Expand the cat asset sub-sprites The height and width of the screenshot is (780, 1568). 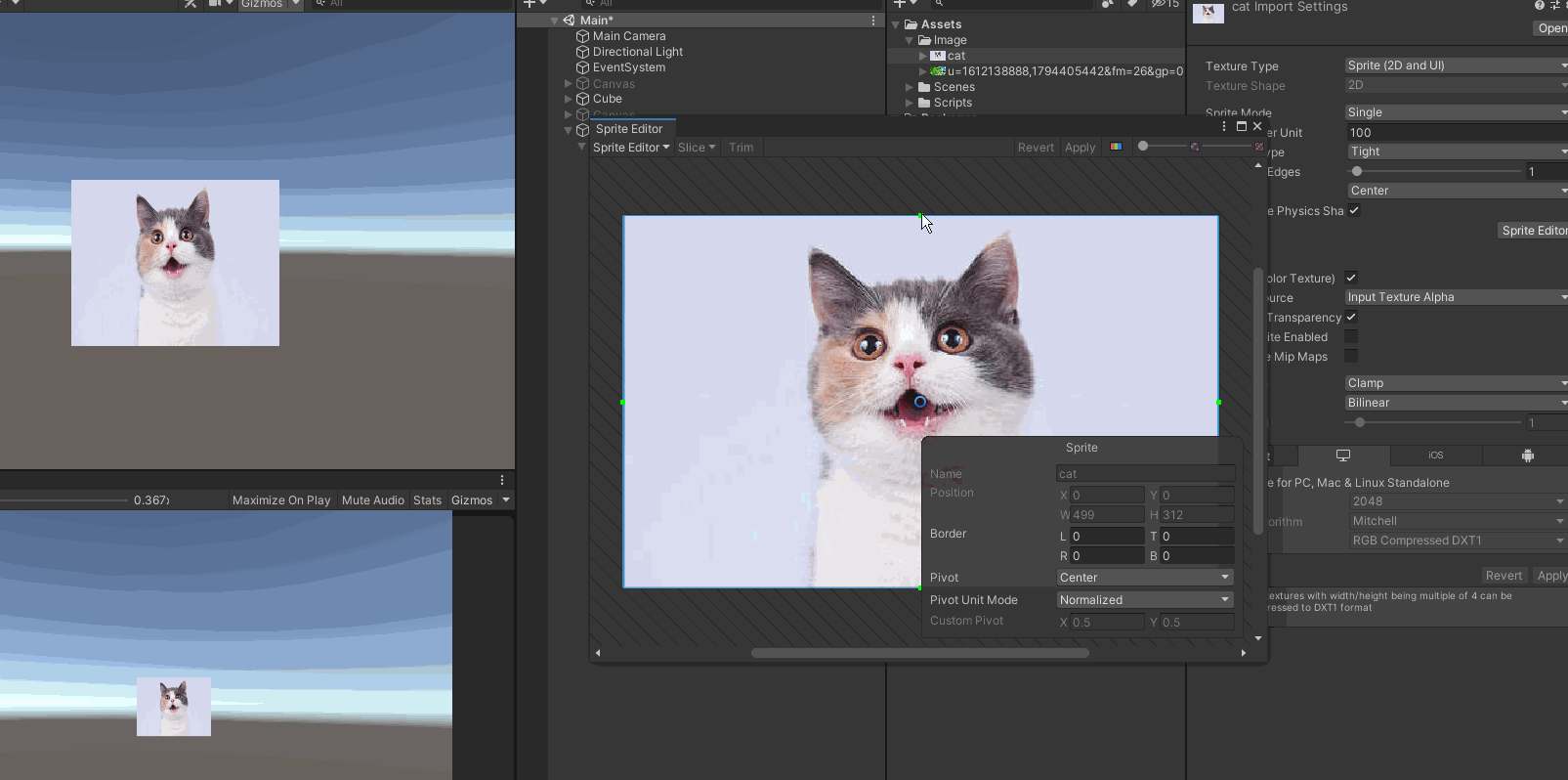[923, 56]
